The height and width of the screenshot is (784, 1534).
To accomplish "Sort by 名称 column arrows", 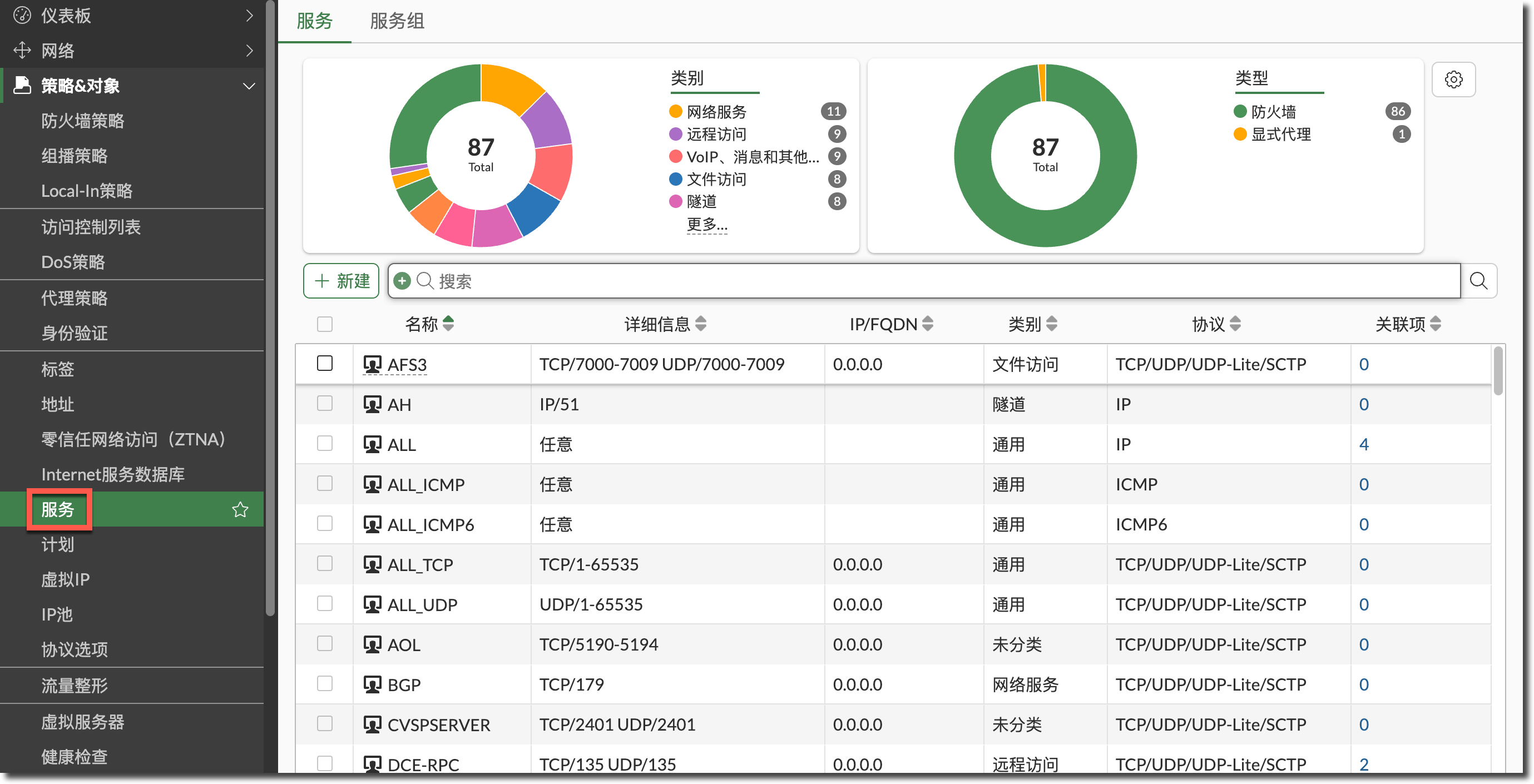I will 448,323.
